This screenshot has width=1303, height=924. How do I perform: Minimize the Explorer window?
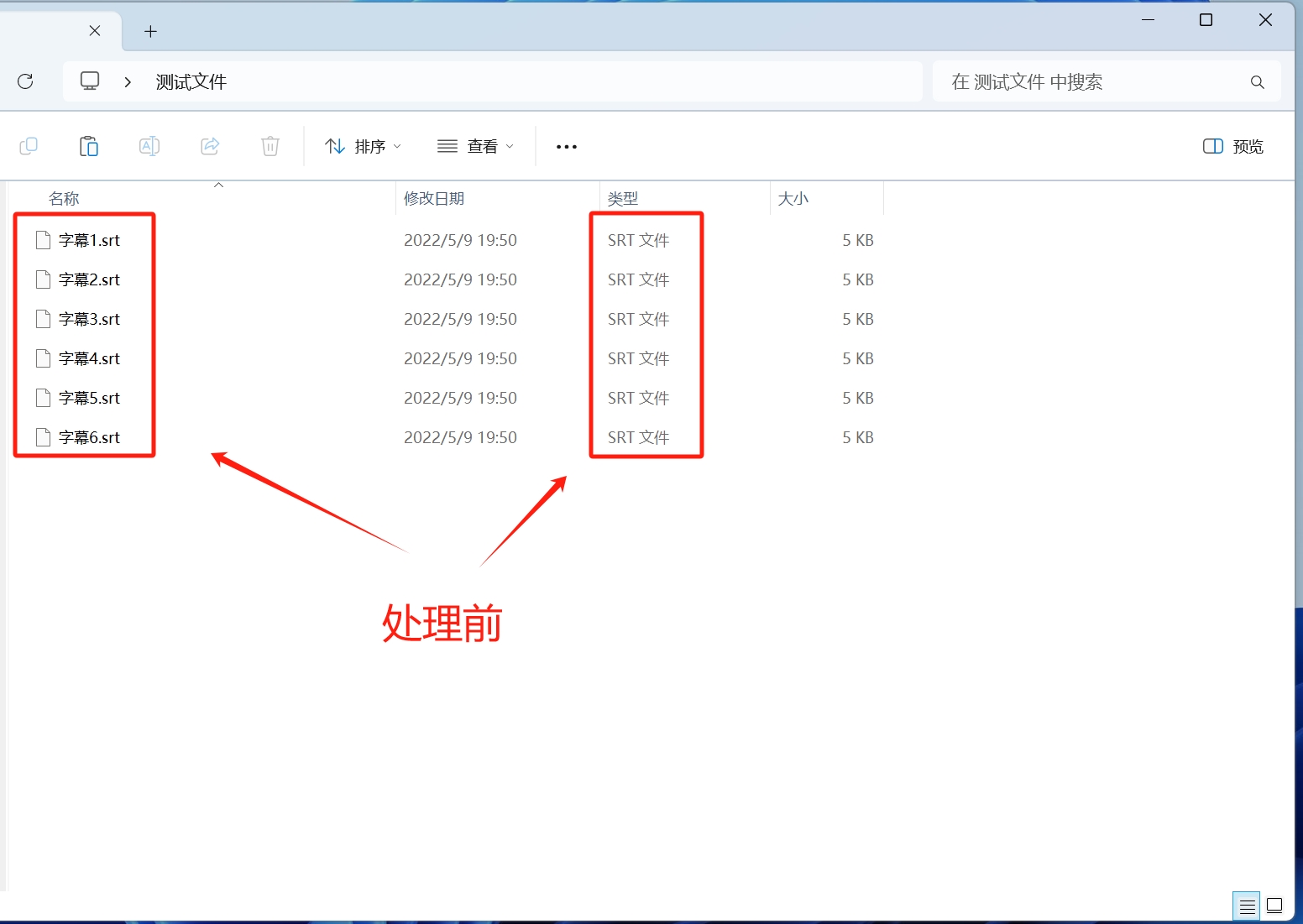[x=1149, y=19]
